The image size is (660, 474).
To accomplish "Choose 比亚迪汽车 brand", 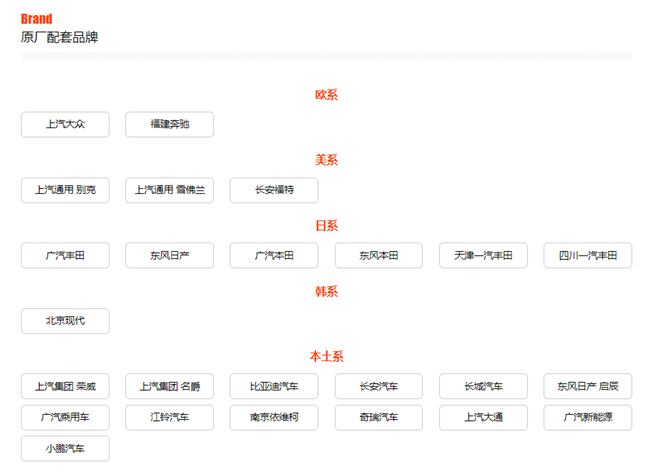I will point(274,386).
